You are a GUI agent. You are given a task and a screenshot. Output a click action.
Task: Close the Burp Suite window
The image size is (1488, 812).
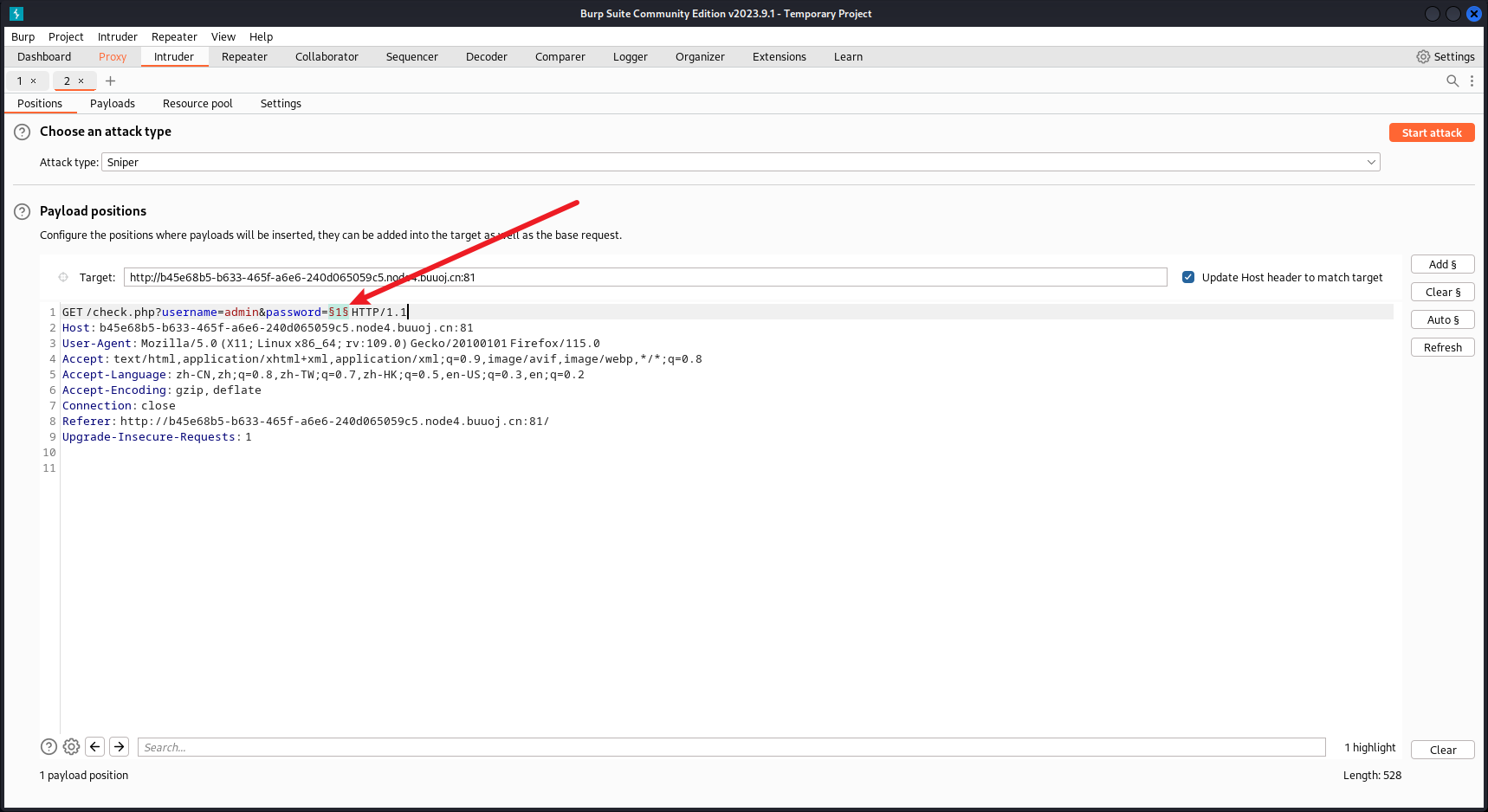coord(1473,14)
